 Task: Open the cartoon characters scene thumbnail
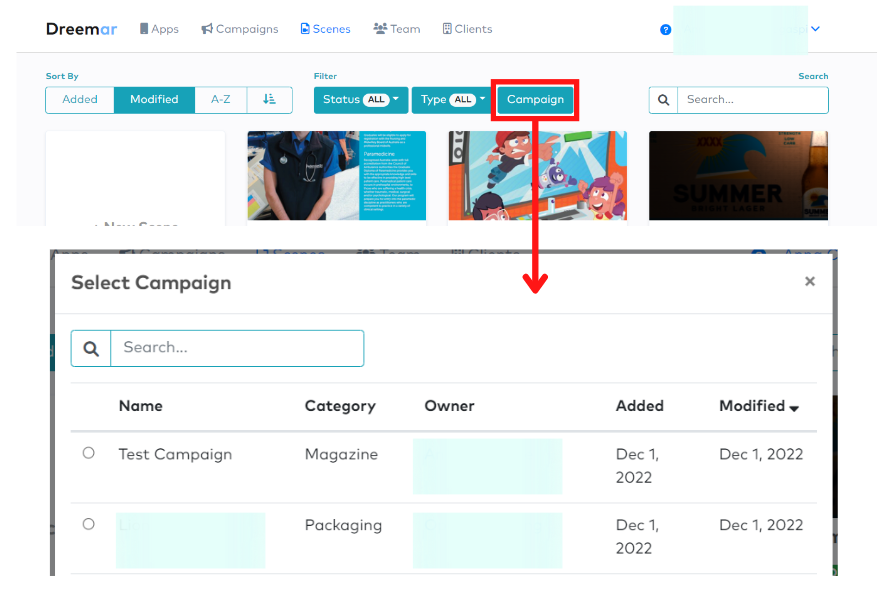pos(538,176)
